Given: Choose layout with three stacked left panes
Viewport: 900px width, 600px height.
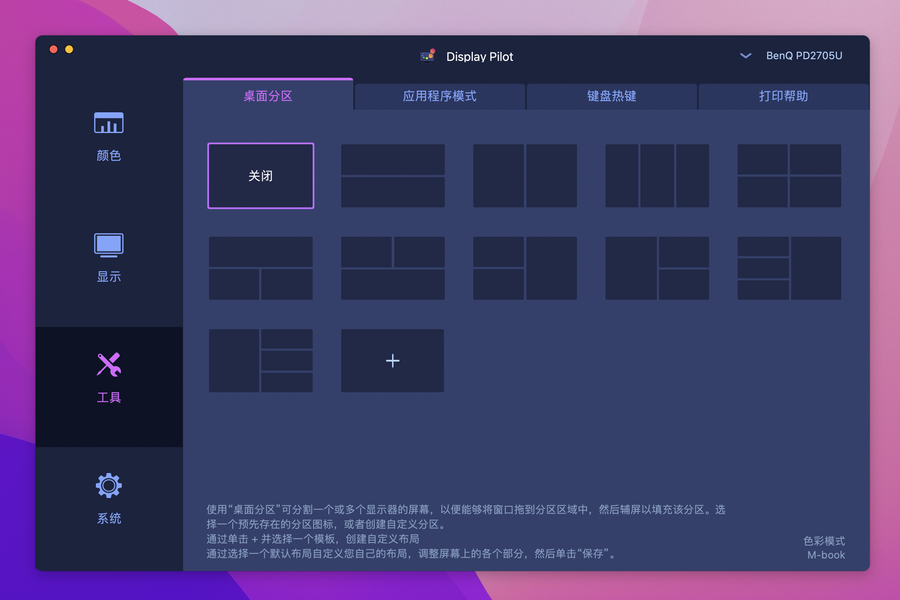Looking at the screenshot, I should tap(789, 268).
